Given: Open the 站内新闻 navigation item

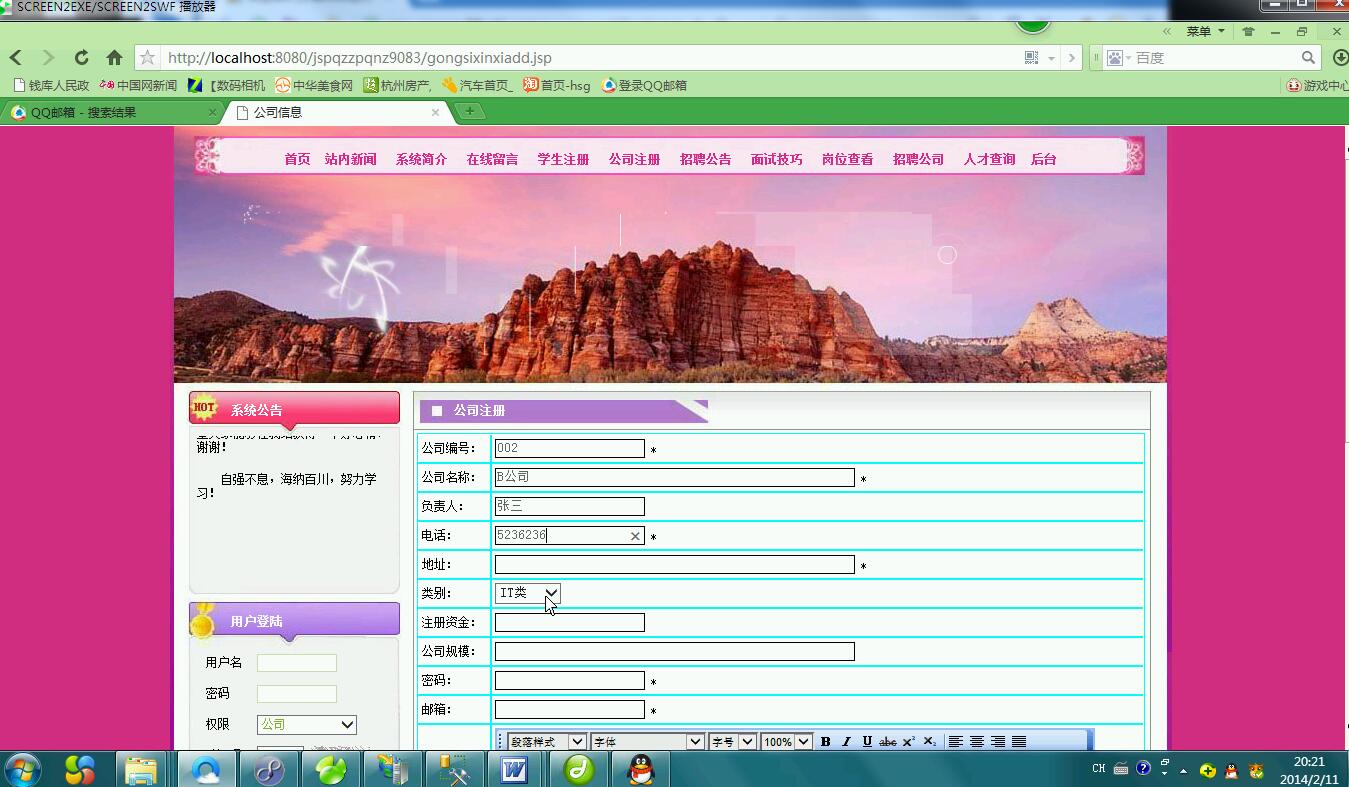Looking at the screenshot, I should click(350, 159).
